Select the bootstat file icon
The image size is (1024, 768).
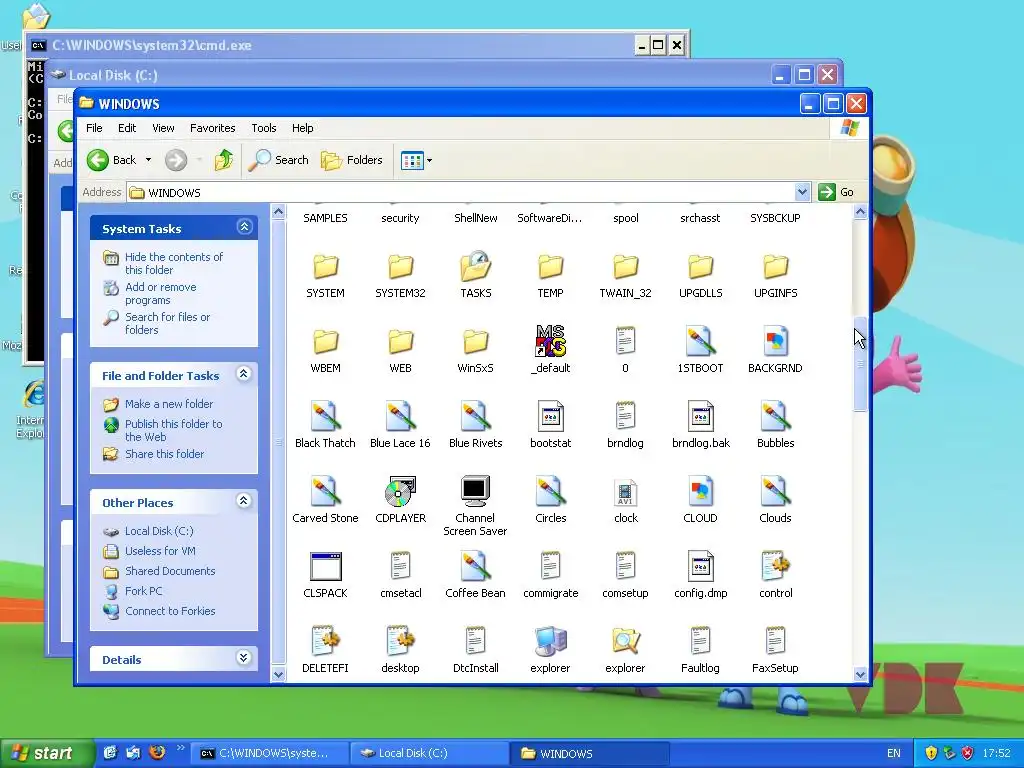[551, 417]
